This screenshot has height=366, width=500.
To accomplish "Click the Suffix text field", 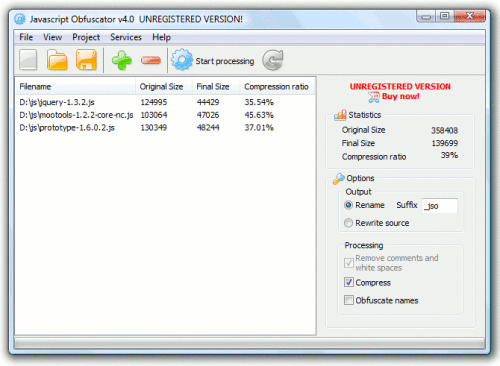I will (x=440, y=206).
